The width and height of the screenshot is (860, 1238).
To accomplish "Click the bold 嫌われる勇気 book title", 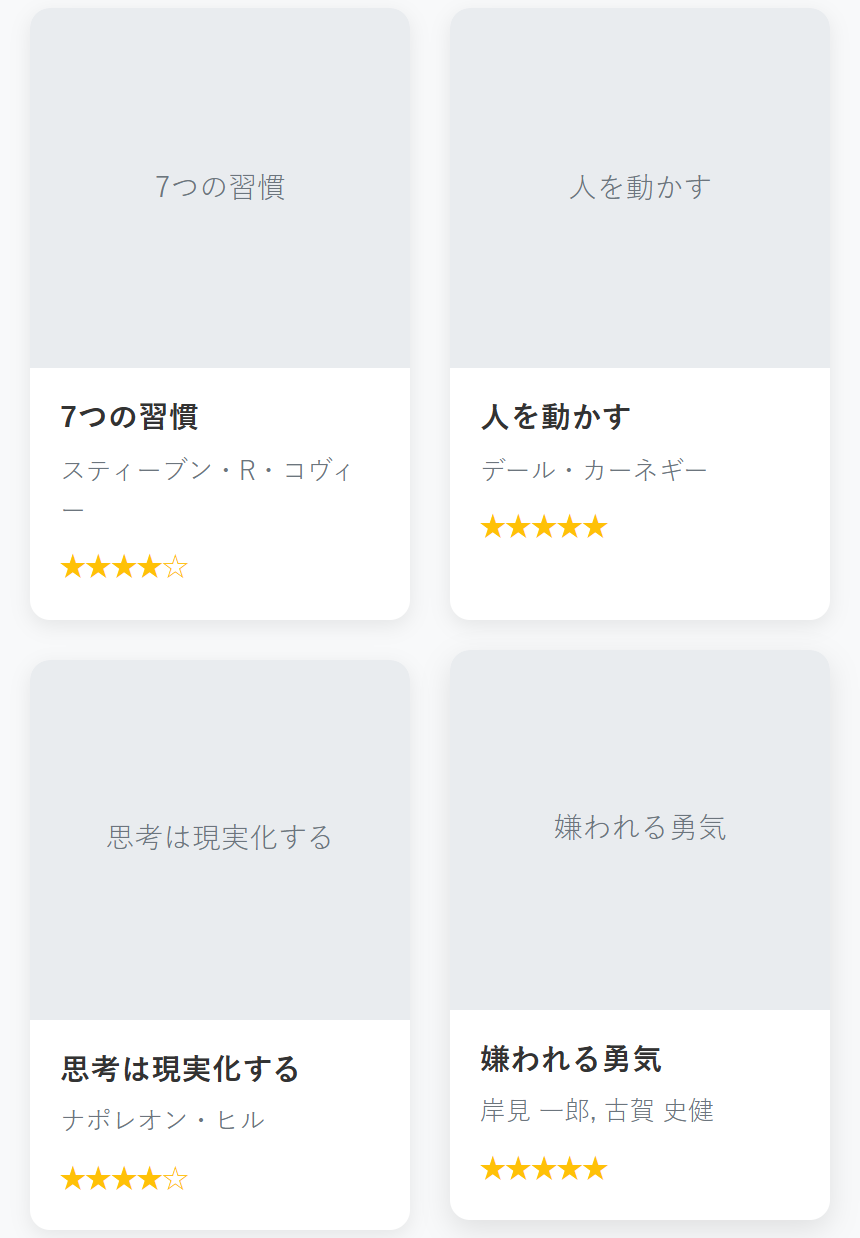I will pyautogui.click(x=571, y=1059).
